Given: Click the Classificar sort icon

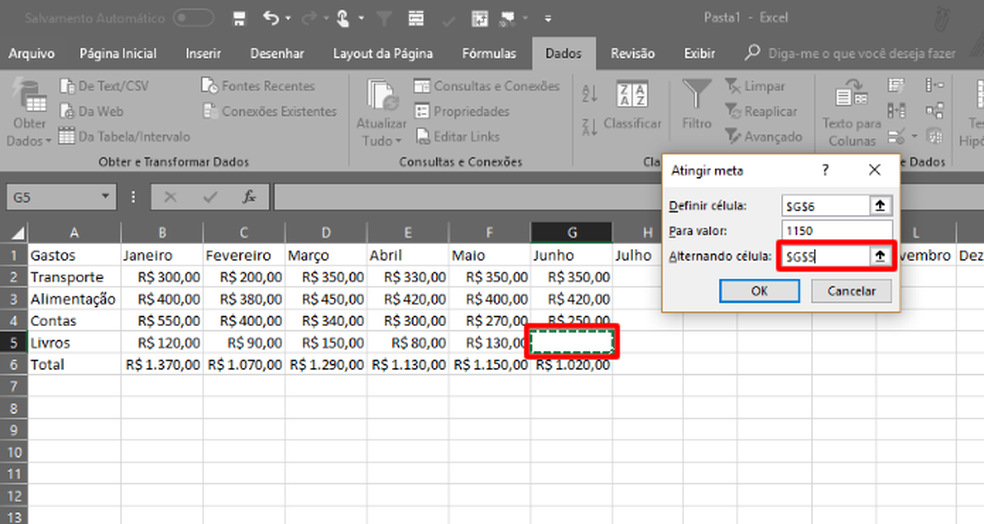Looking at the screenshot, I should pyautogui.click(x=632, y=95).
